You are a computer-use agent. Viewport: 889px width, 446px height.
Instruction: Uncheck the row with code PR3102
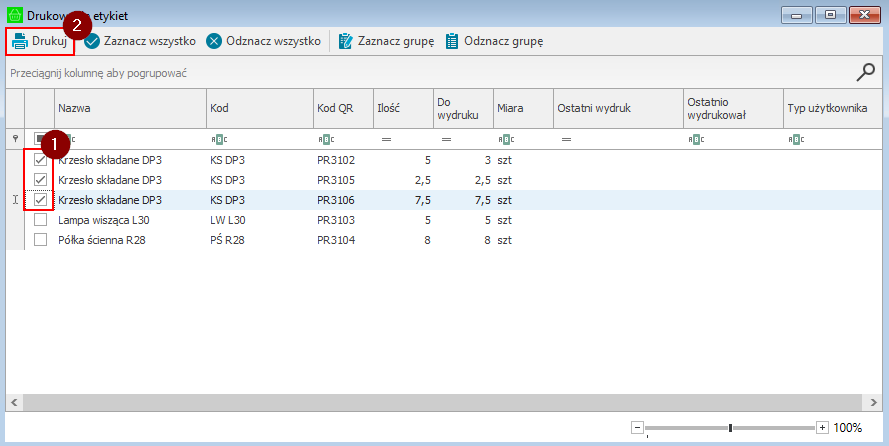pyautogui.click(x=41, y=160)
